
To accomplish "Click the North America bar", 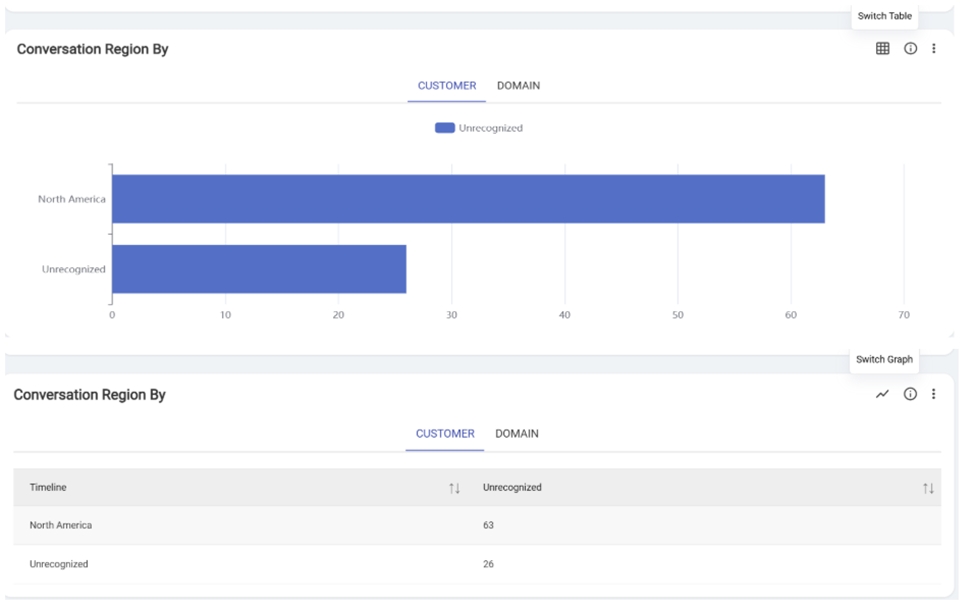I will 468,199.
